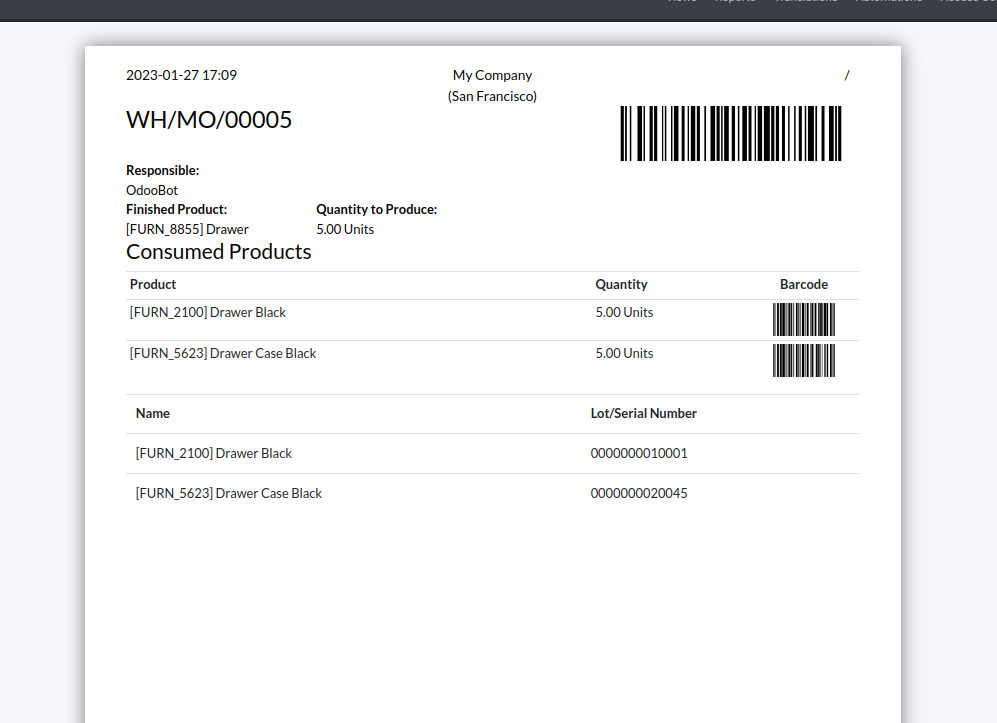Click the Responsible: label
The height and width of the screenshot is (723, 997).
click(x=162, y=170)
